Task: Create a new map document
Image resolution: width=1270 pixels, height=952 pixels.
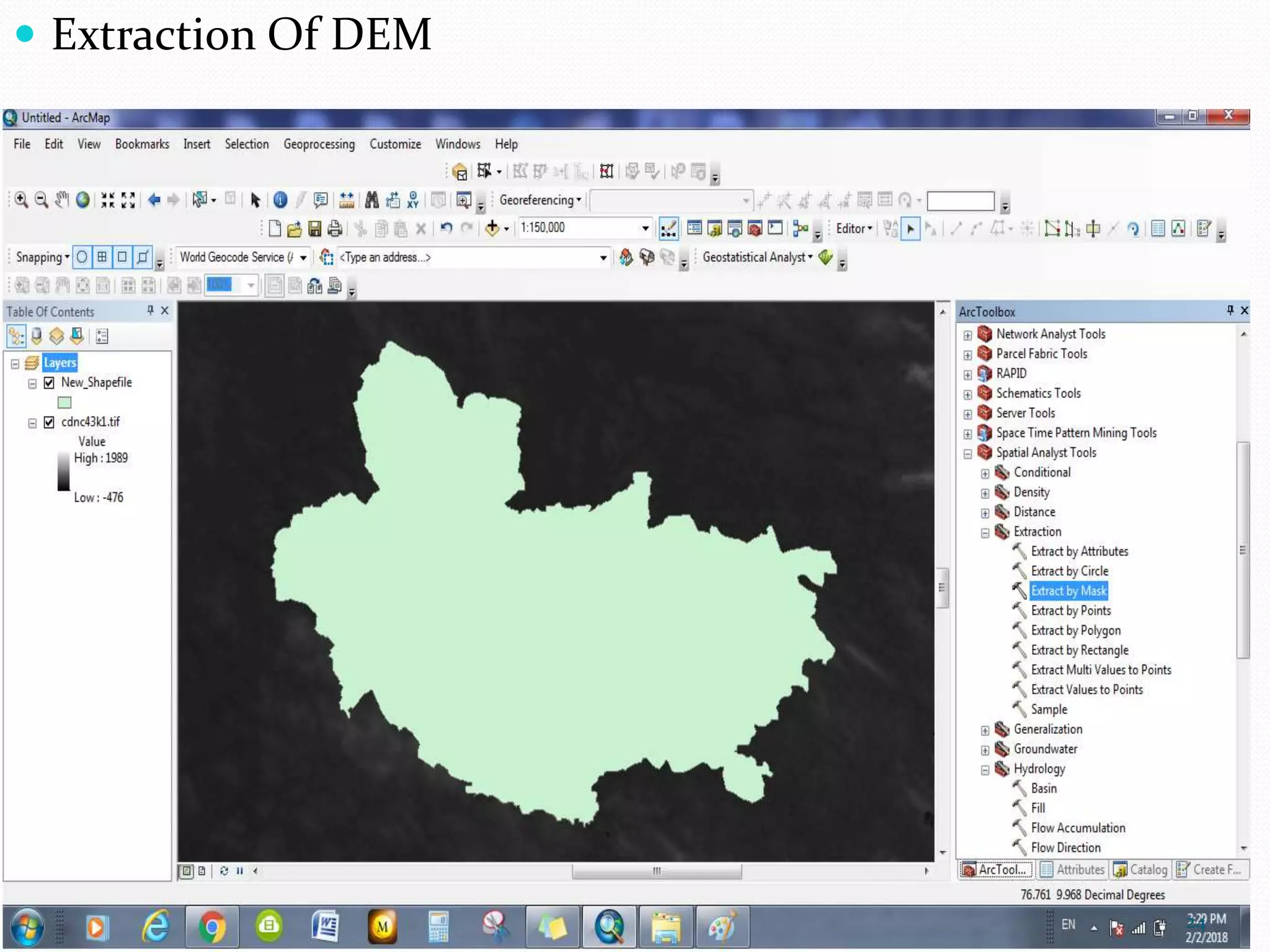Action: [275, 229]
